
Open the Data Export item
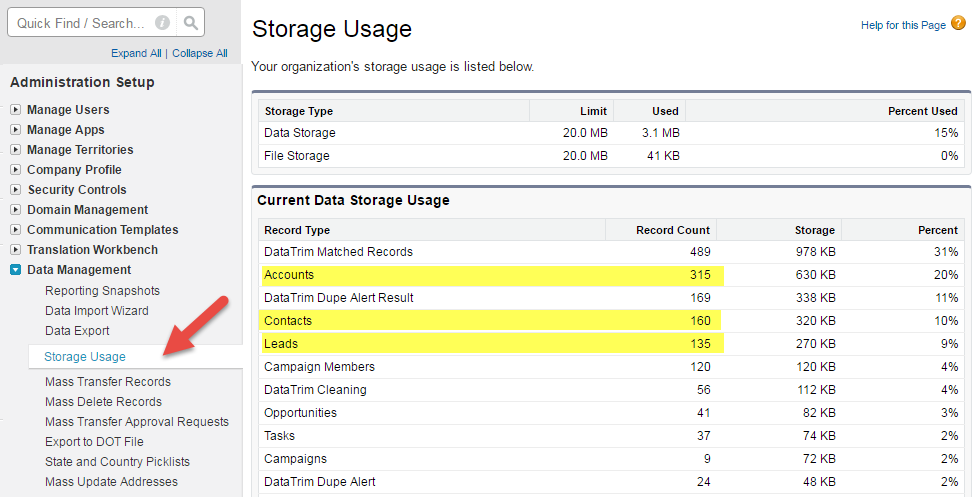click(77, 331)
